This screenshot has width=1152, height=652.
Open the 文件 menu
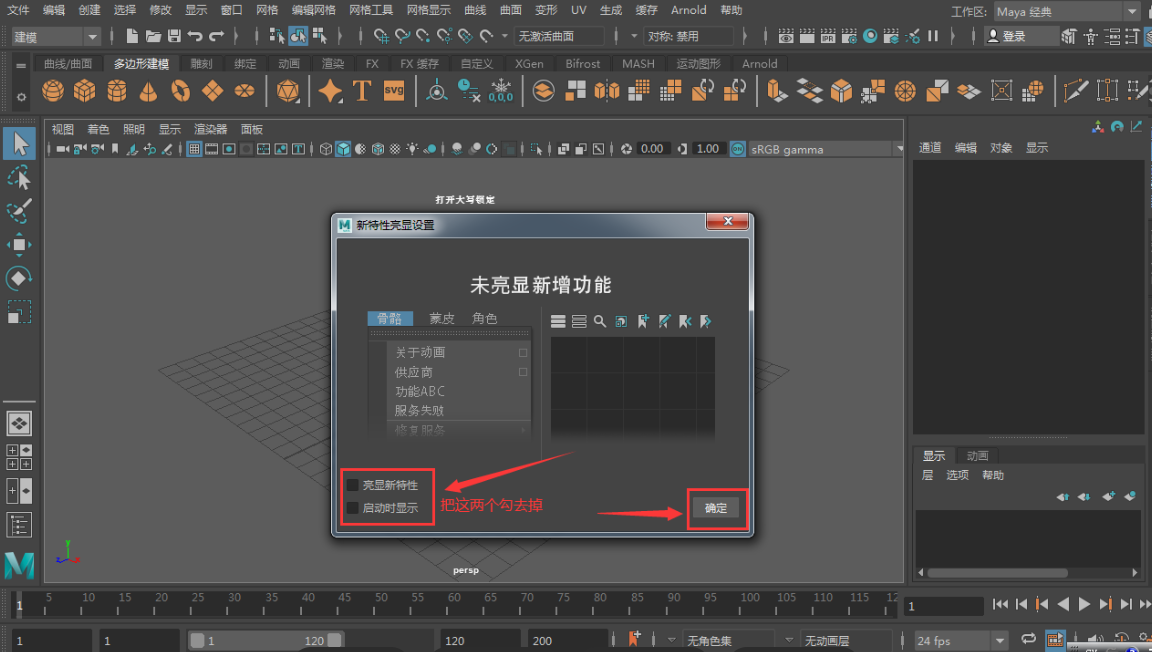[x=18, y=10]
